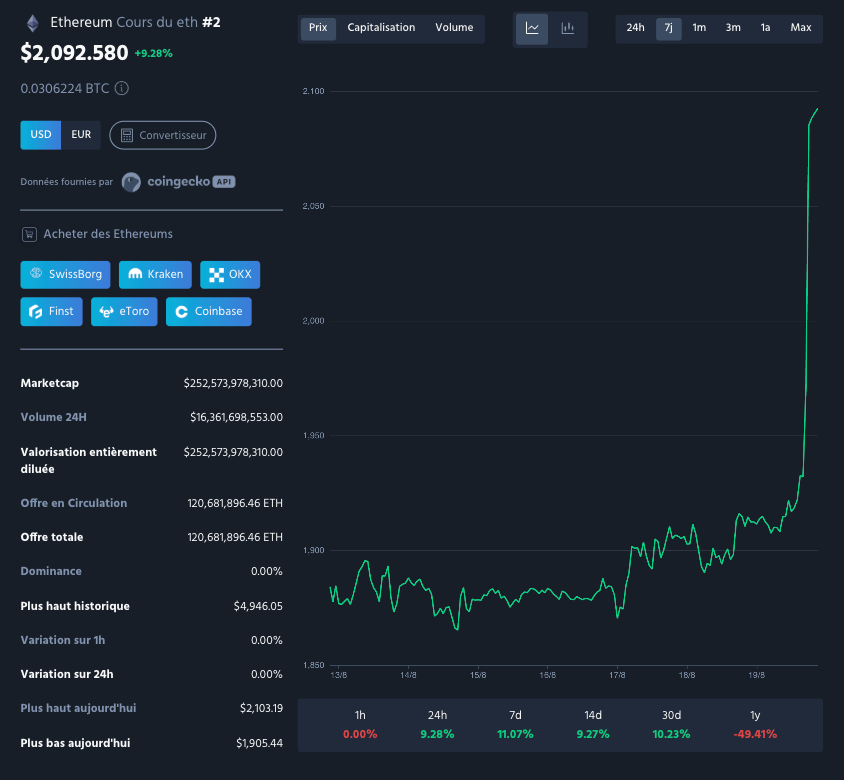844x780 pixels.
Task: Select the 1a chart range
Action: [765, 28]
